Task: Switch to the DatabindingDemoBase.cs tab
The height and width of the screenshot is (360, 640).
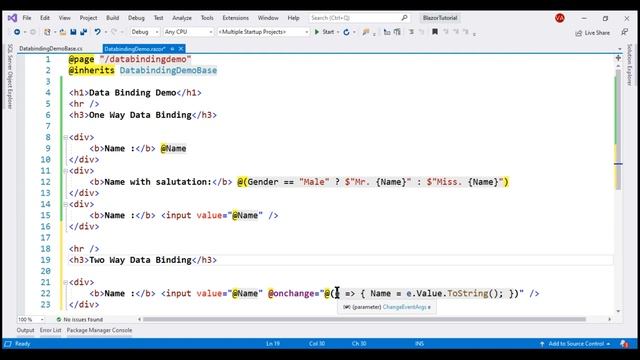Action: click(x=51, y=49)
